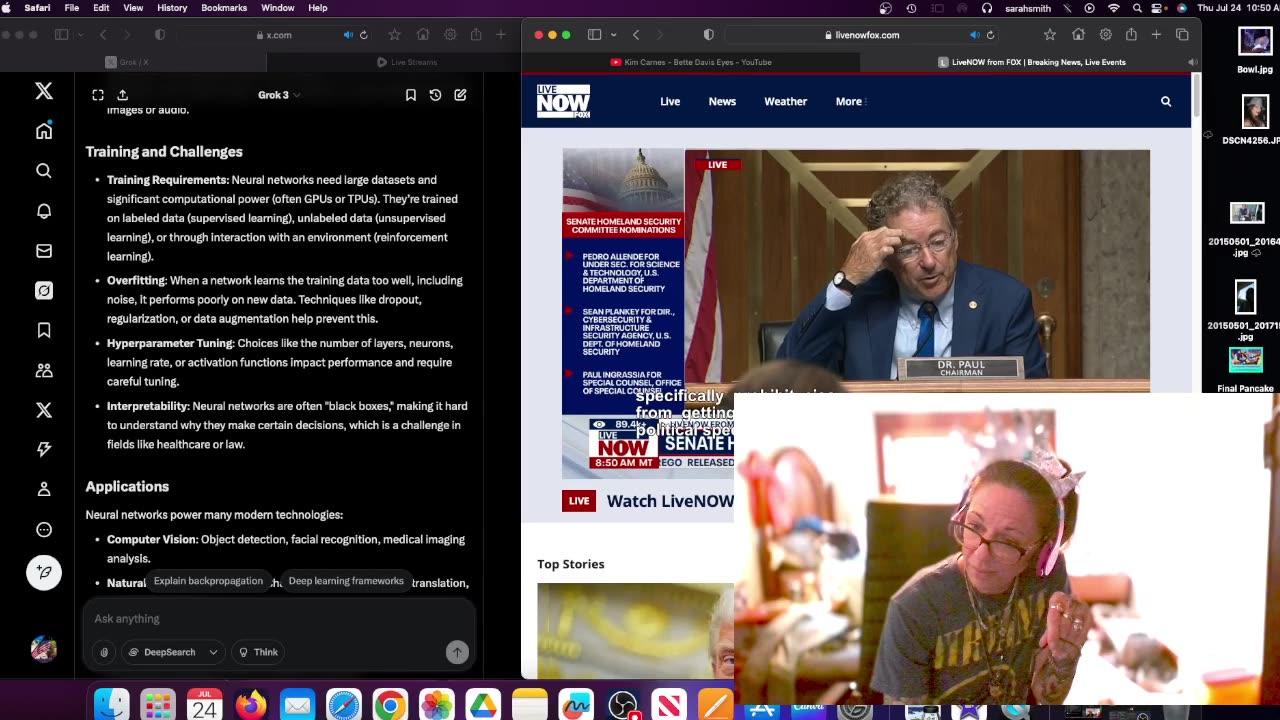Mute audio on the x.com tab
1280x720 pixels.
(x=348, y=35)
